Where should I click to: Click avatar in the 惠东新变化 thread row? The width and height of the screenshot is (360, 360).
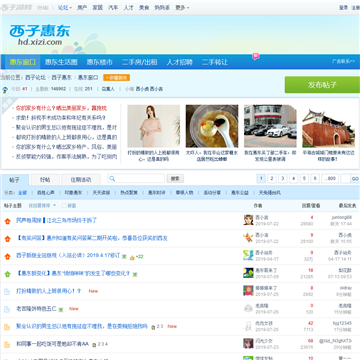[248, 273]
